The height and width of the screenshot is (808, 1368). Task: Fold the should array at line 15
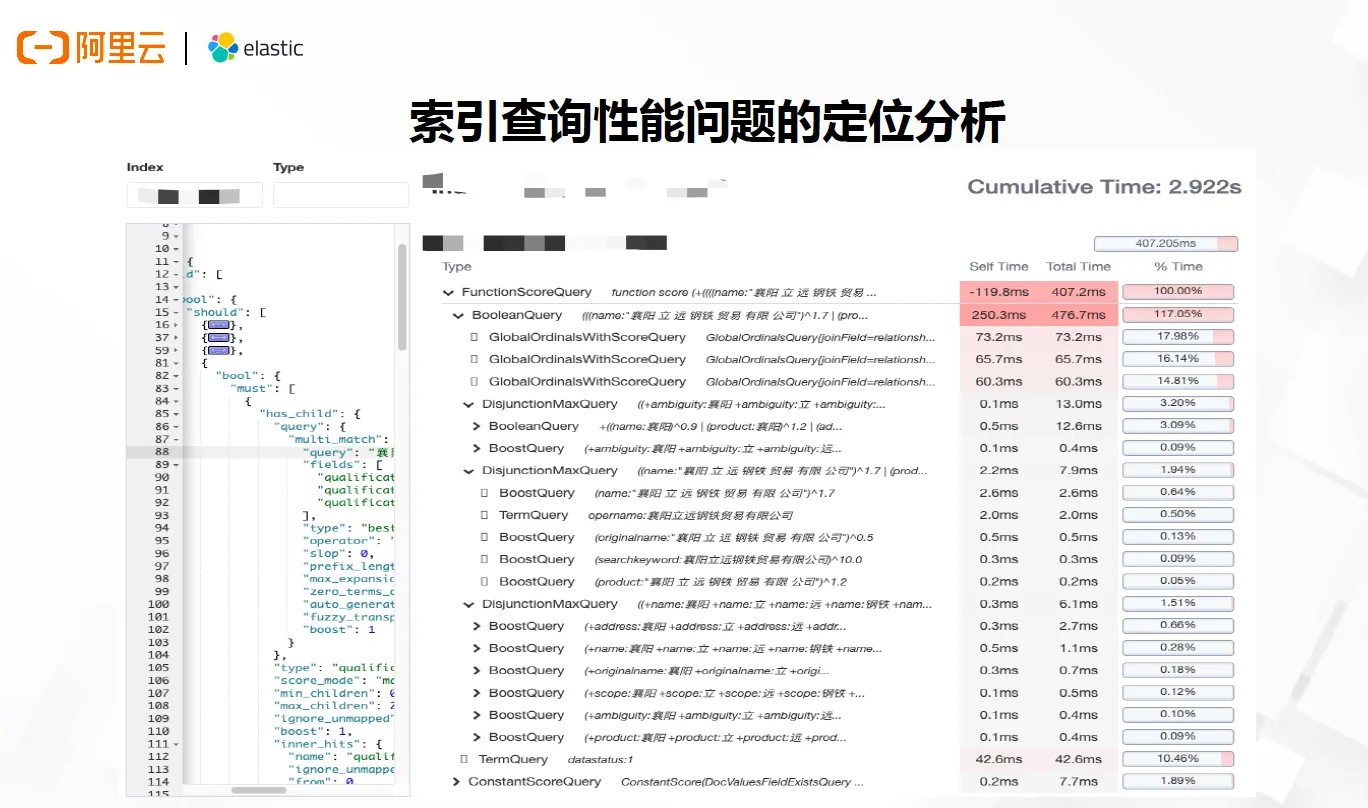point(176,312)
